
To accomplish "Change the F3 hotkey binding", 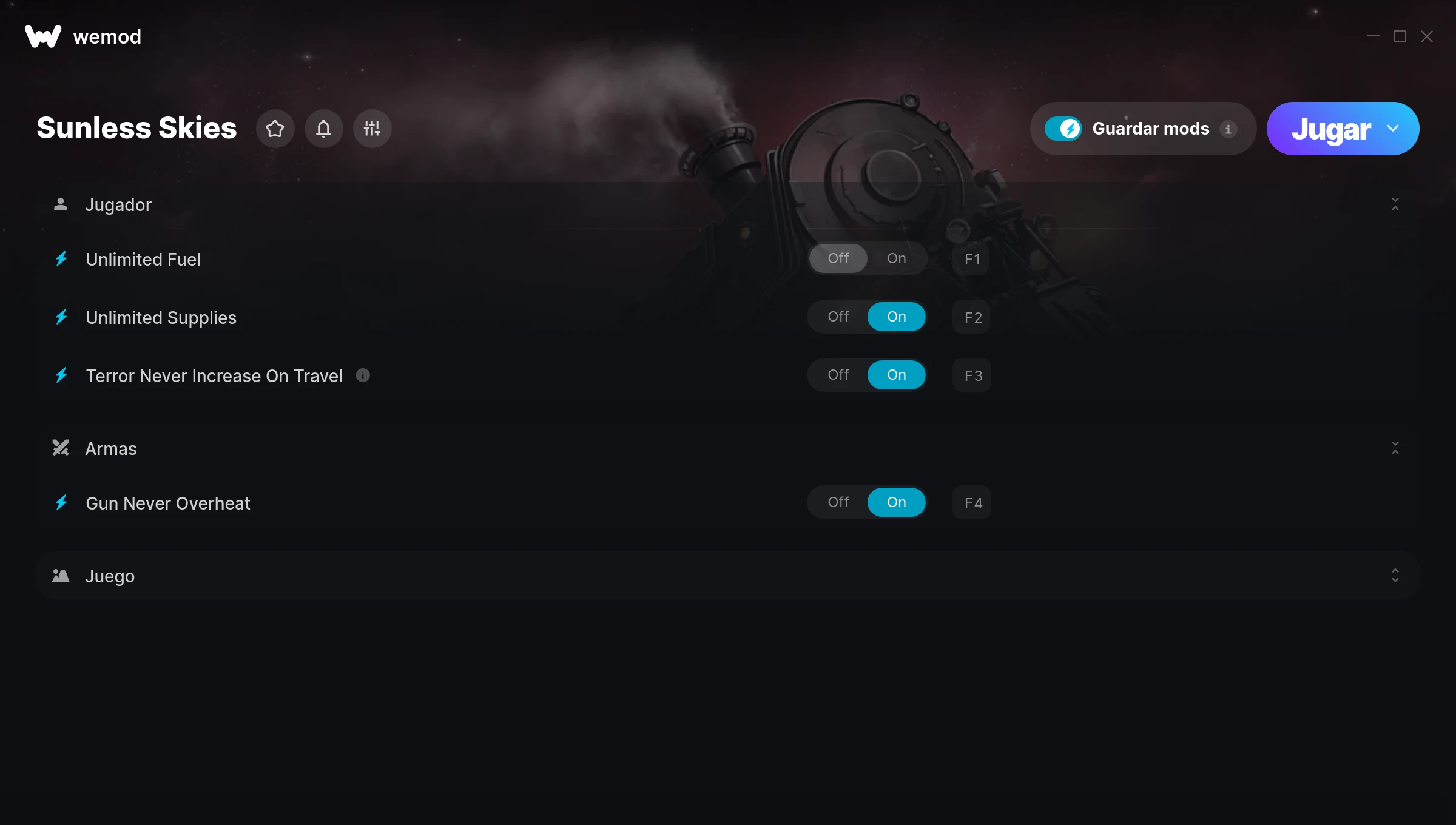I will coord(972,376).
